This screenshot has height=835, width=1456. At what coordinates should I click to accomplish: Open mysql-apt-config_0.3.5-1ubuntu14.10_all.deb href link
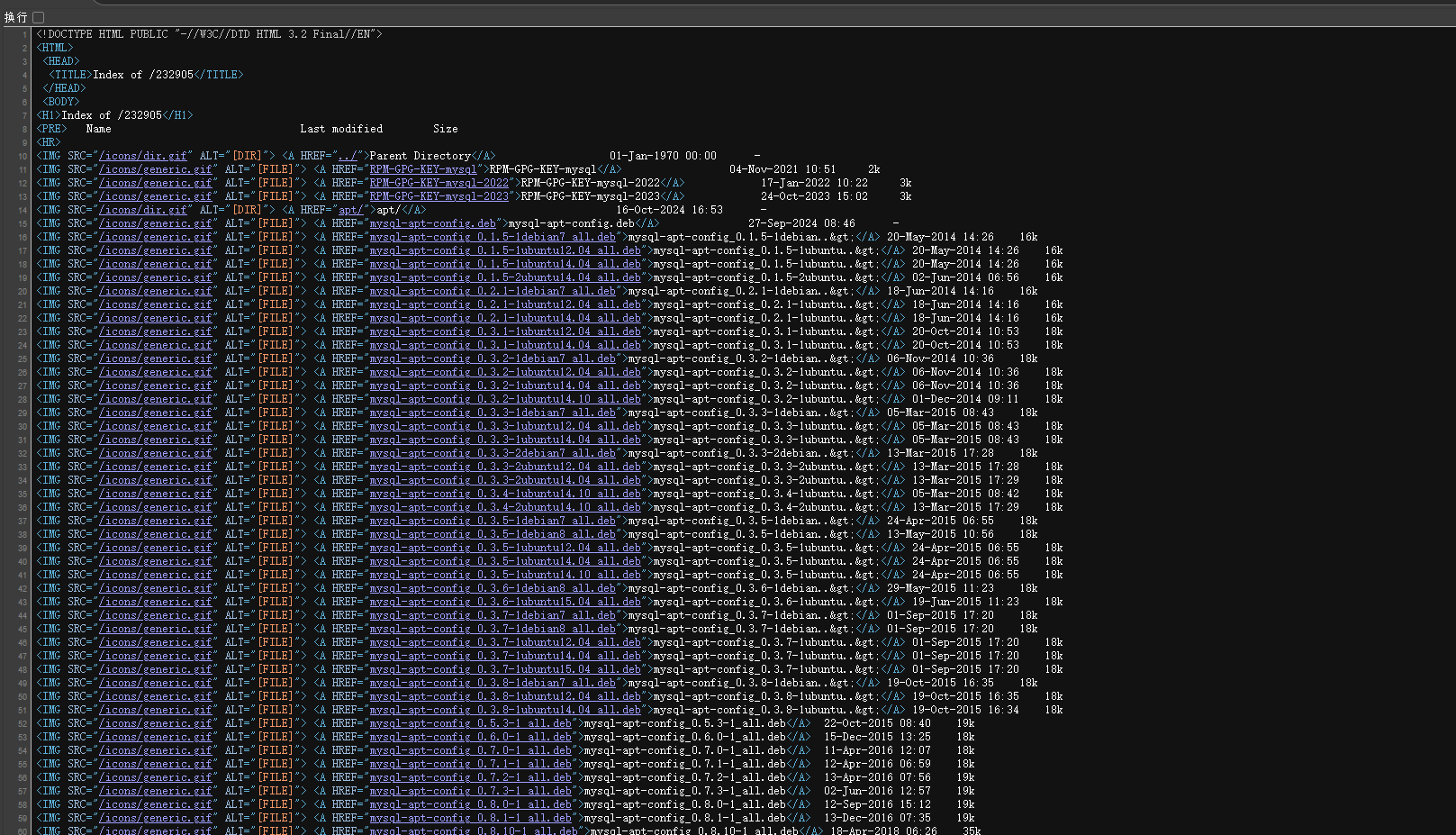pos(505,575)
